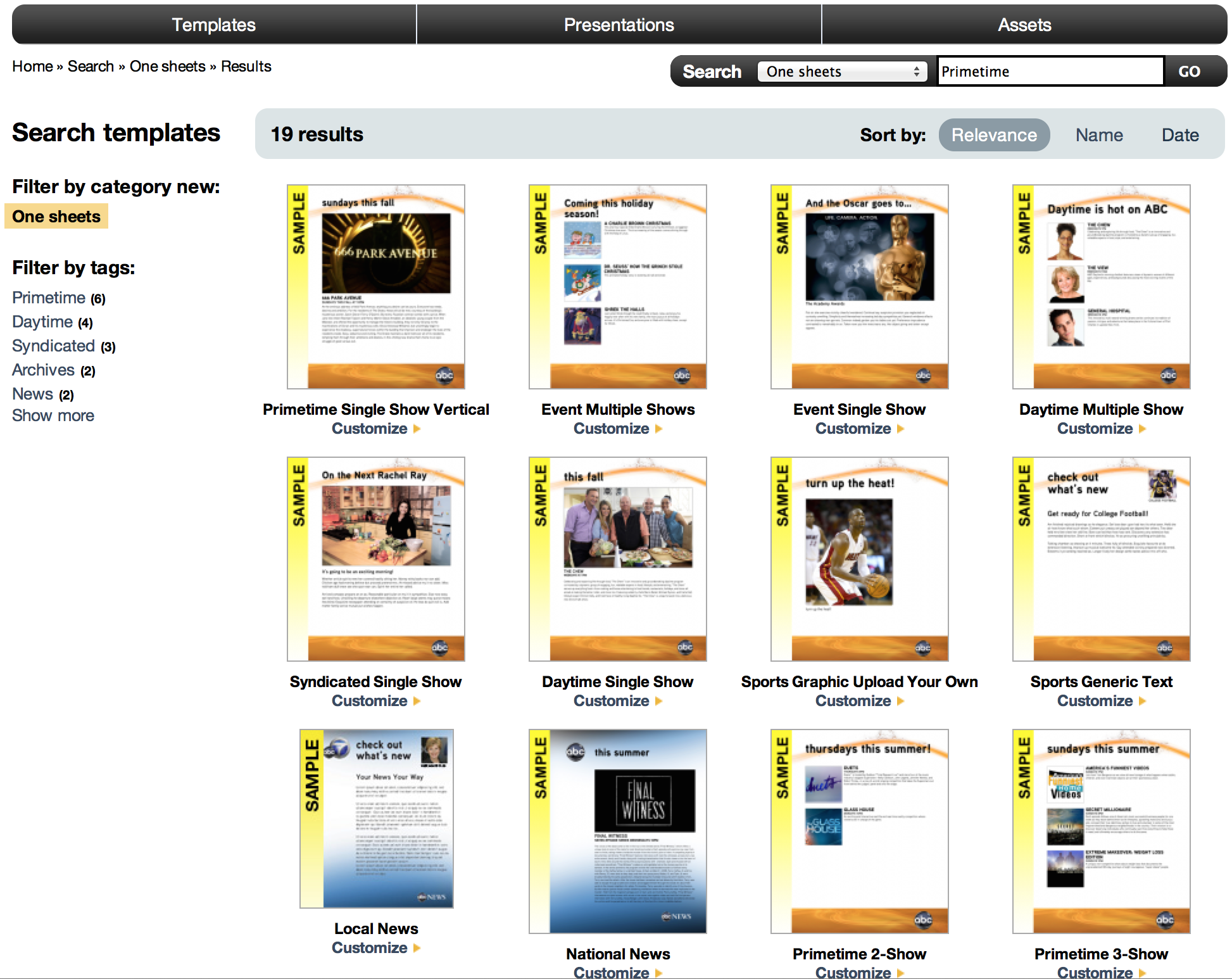Select the One sheets category filter
Image resolution: width=1232 pixels, height=979 pixels.
(x=56, y=217)
